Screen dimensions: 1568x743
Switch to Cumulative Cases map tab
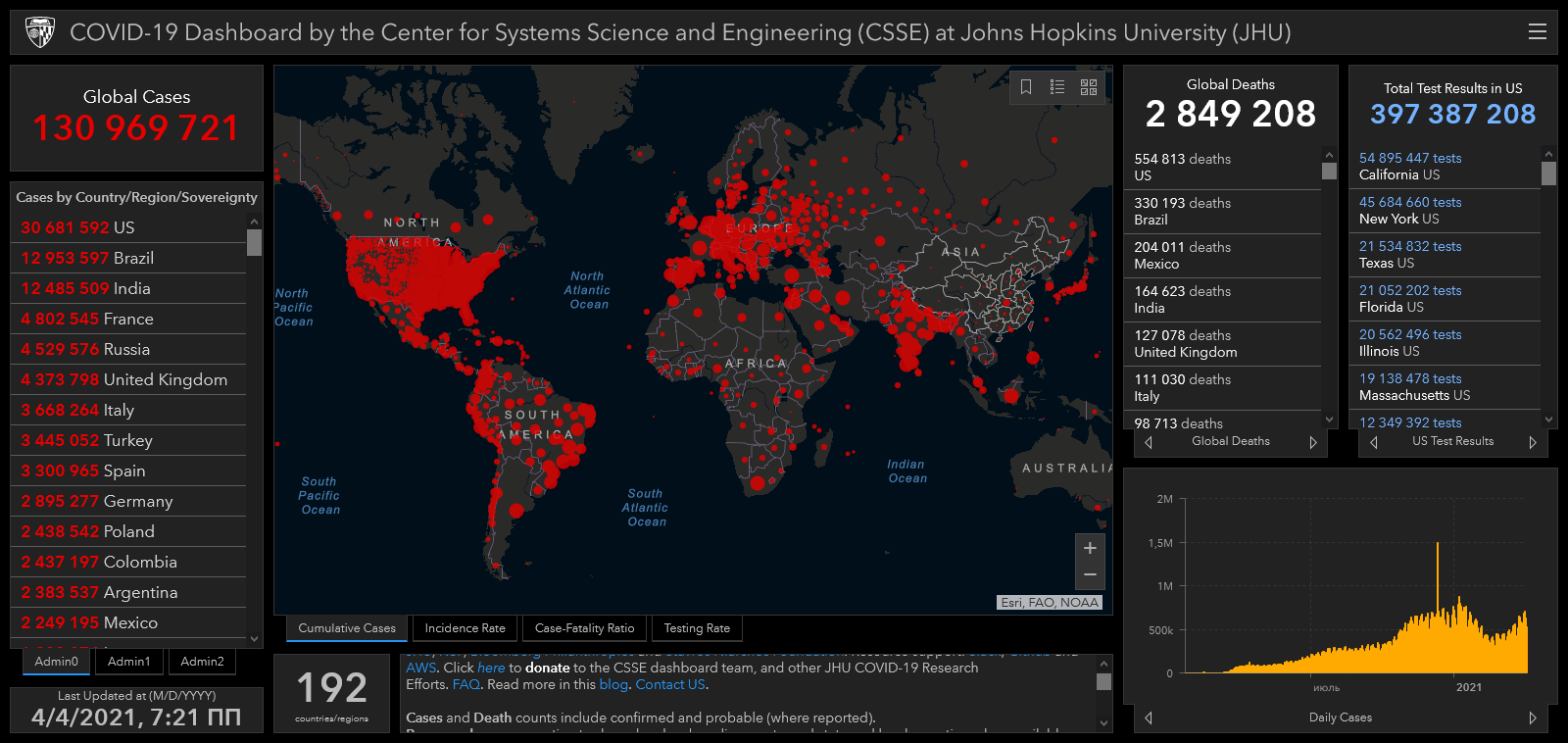tap(347, 628)
